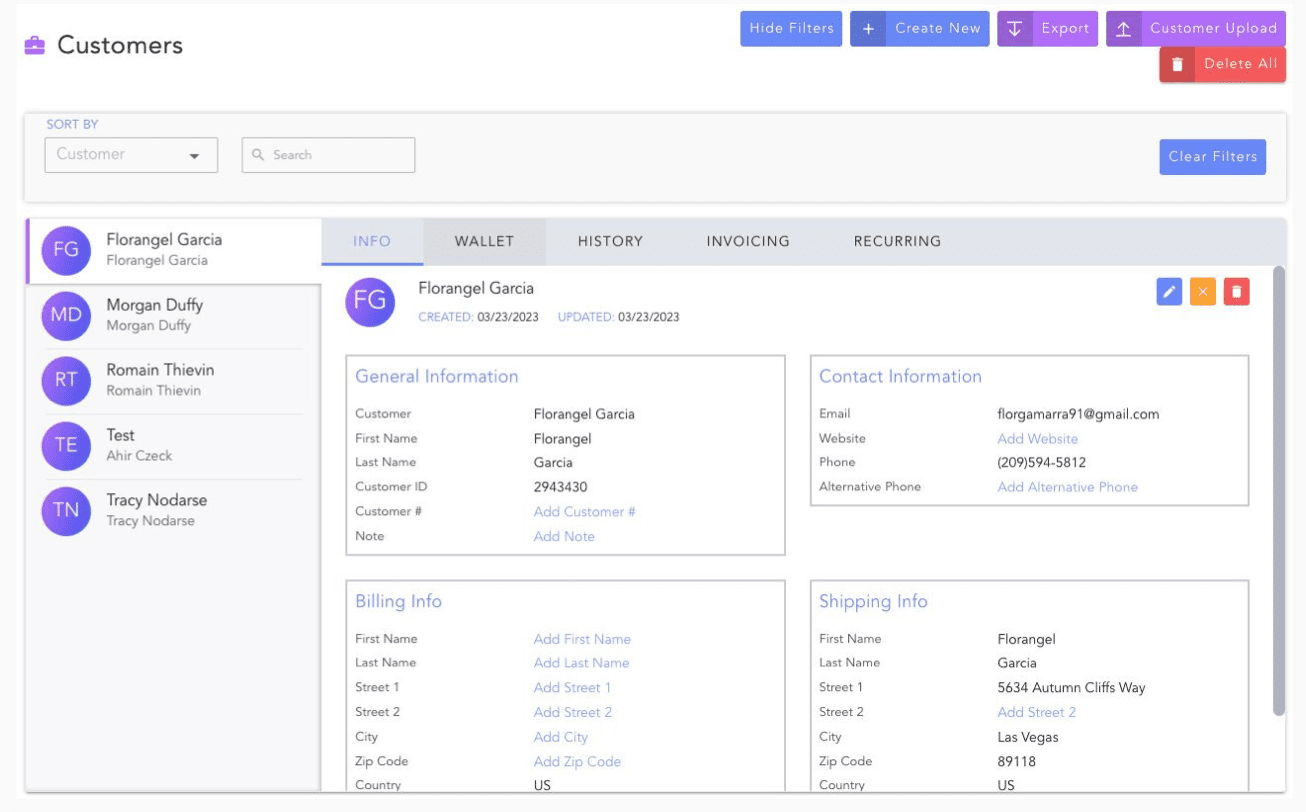This screenshot has width=1306, height=812.
Task: Click the shipping city Las Vegas
Action: coord(1028,738)
